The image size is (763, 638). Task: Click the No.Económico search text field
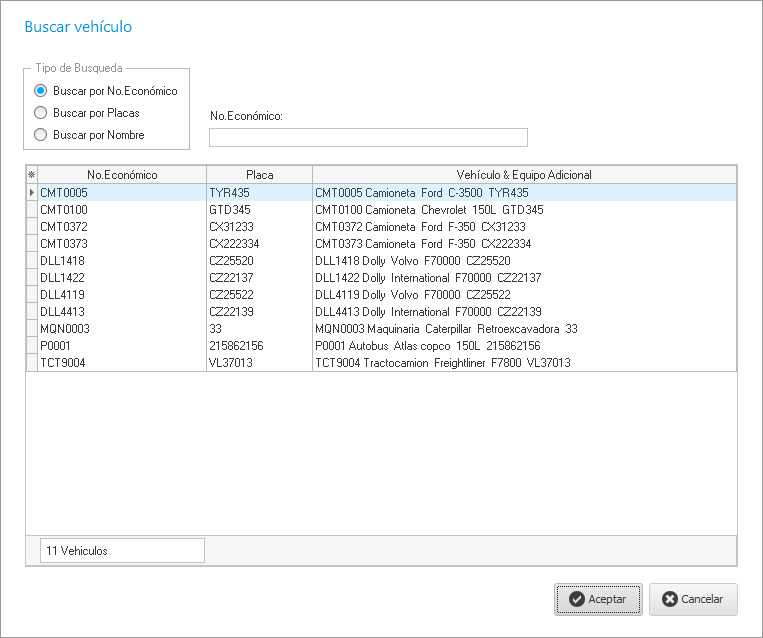(367, 137)
